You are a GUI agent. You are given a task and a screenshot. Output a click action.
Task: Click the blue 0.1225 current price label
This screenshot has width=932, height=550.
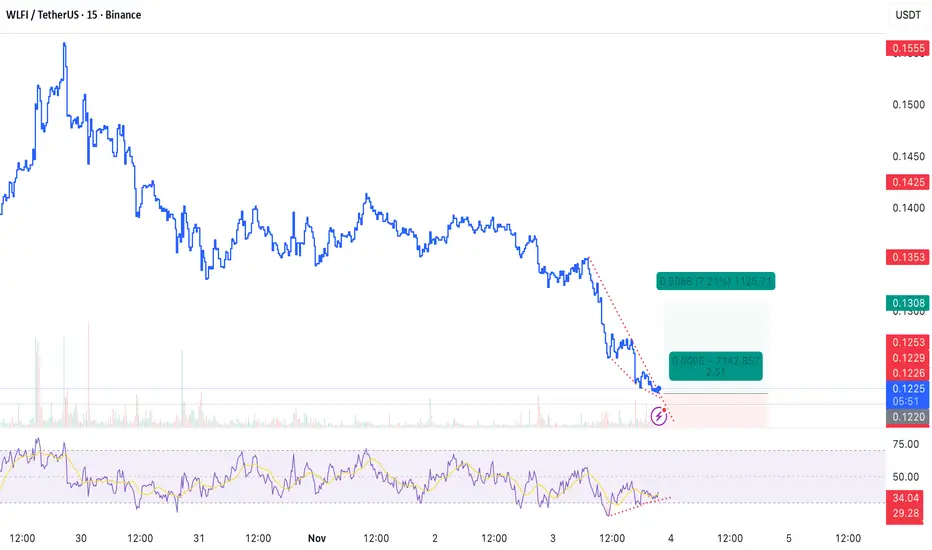(908, 388)
